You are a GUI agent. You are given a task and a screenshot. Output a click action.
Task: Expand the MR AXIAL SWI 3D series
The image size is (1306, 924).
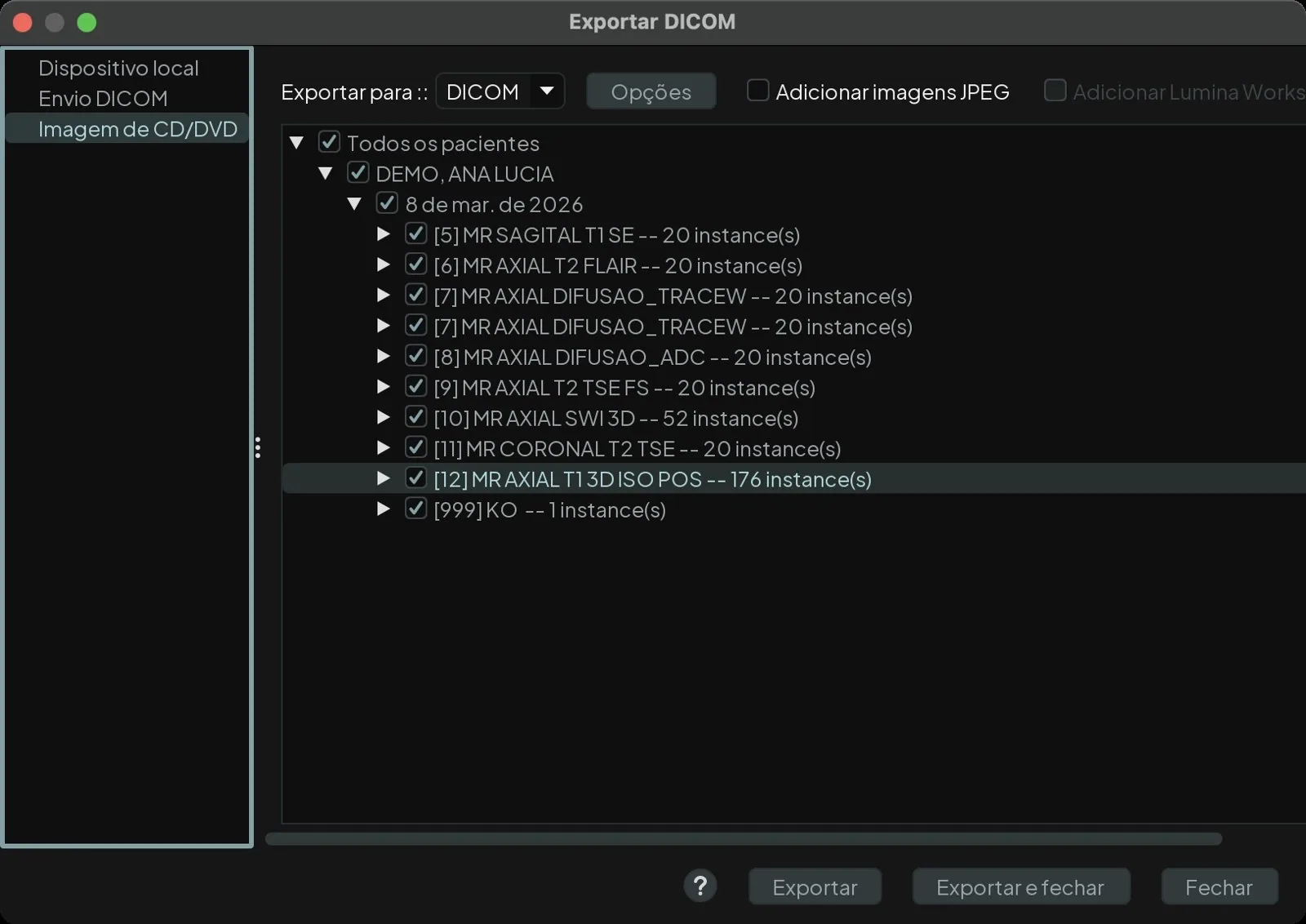point(383,417)
